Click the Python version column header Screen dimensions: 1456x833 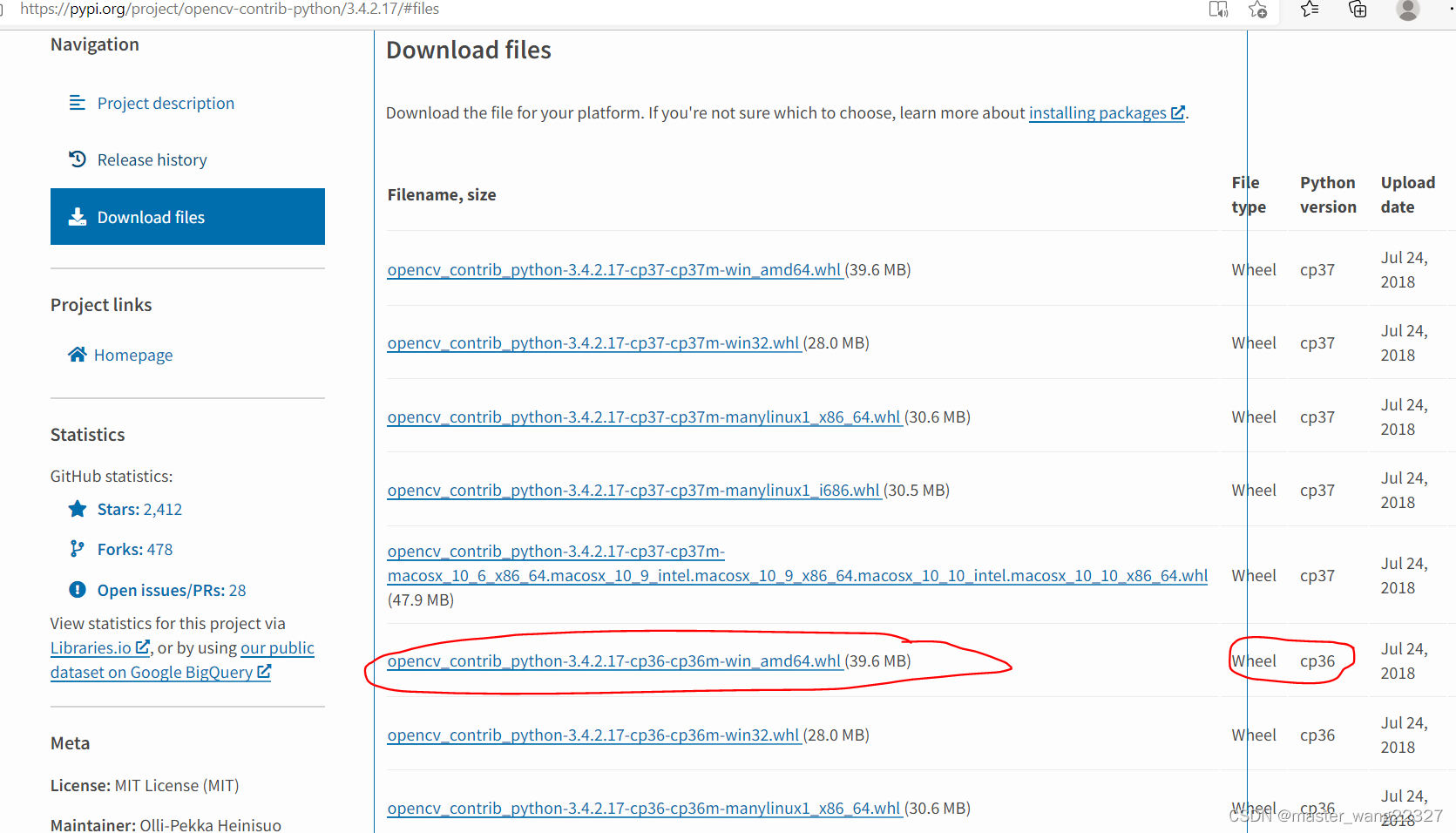coord(1328,194)
